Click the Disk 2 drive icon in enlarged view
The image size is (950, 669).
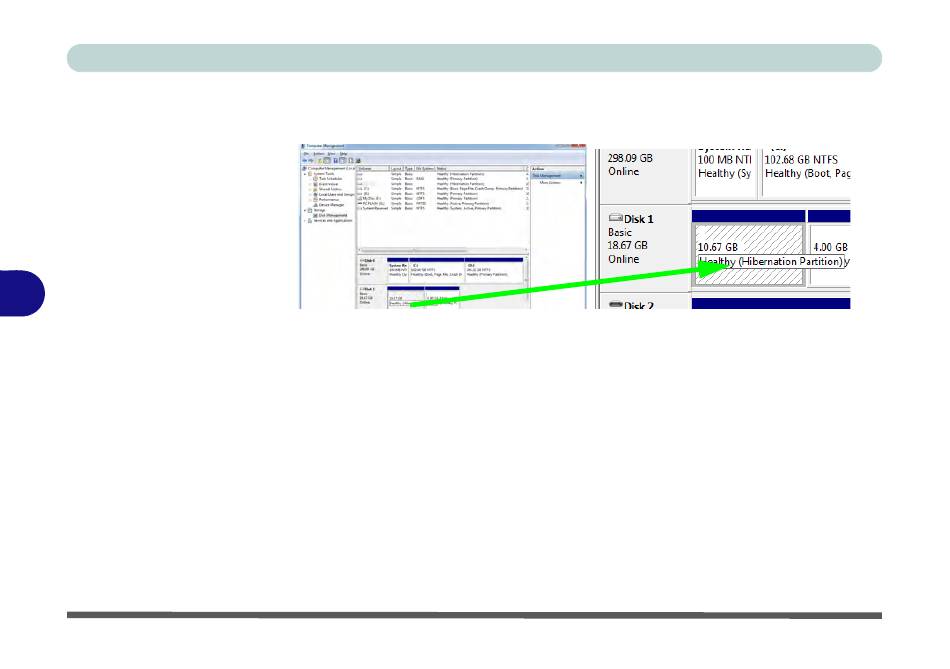[x=614, y=305]
